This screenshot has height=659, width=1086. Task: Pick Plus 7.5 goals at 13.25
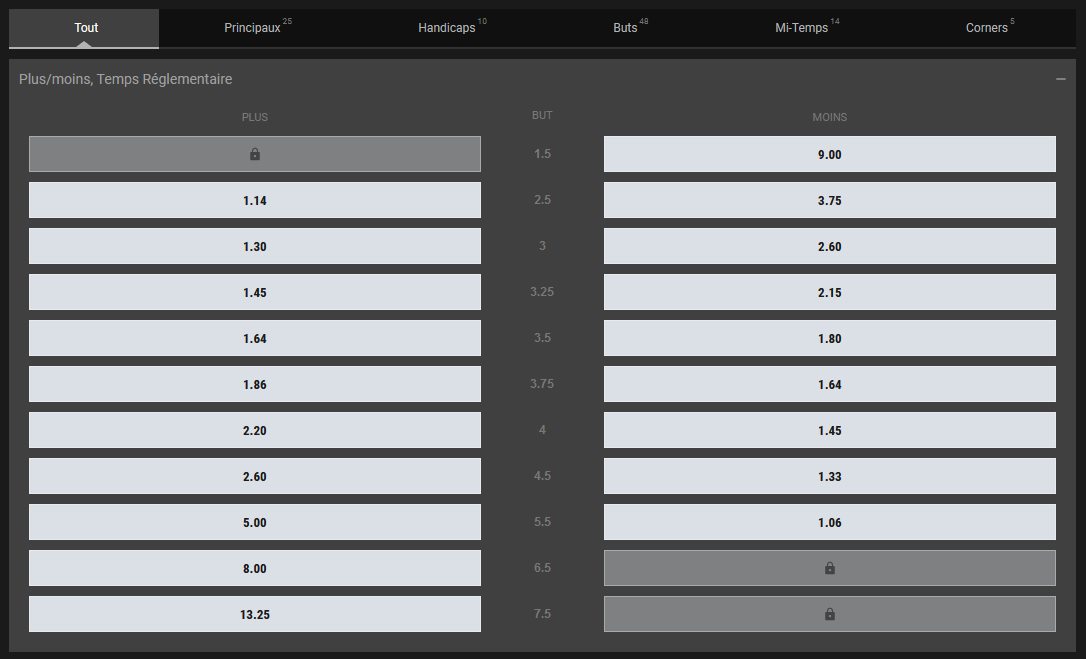pos(254,614)
